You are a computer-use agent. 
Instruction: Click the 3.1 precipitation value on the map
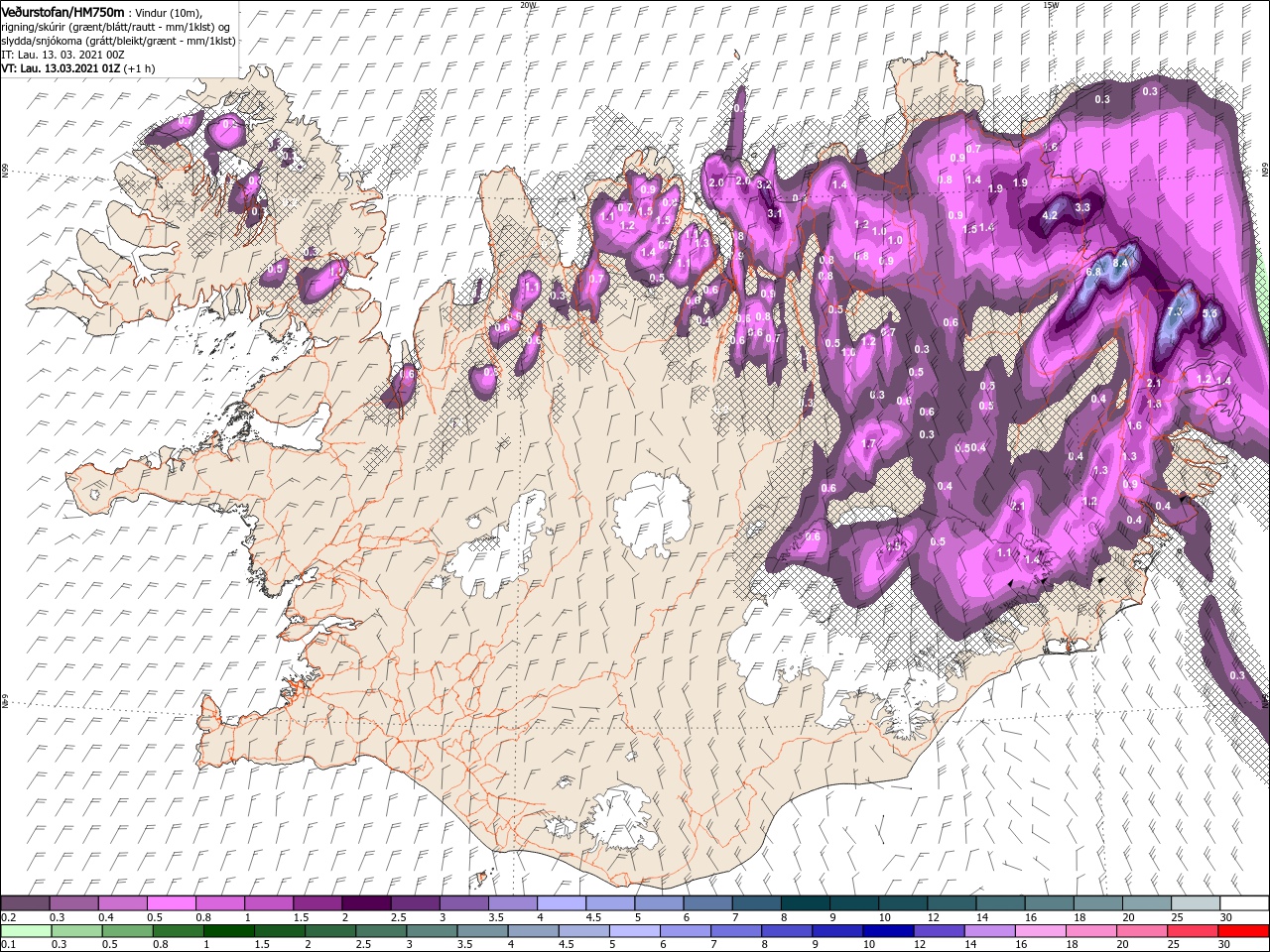click(x=775, y=213)
